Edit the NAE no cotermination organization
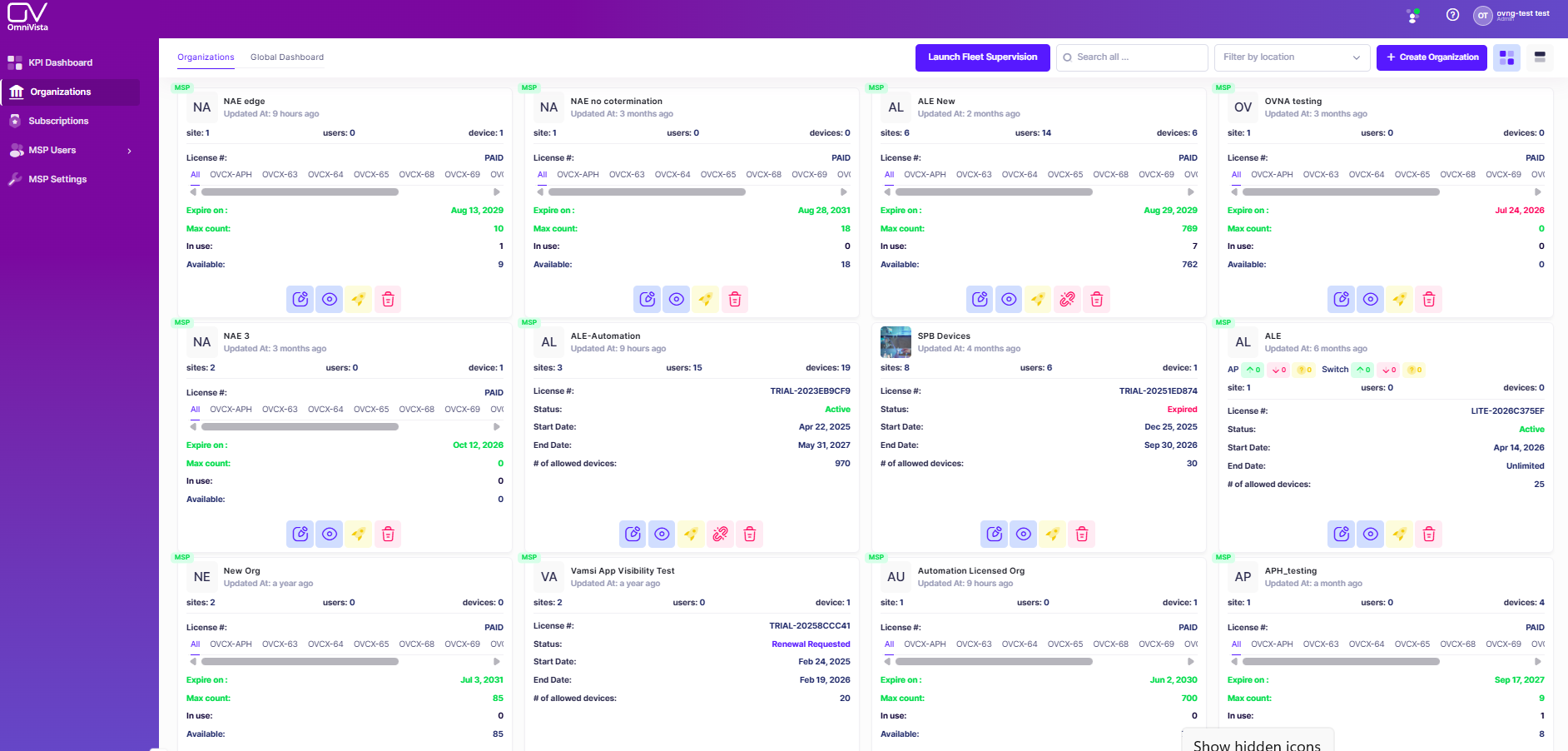This screenshot has width=1568, height=751. pyautogui.click(x=648, y=299)
